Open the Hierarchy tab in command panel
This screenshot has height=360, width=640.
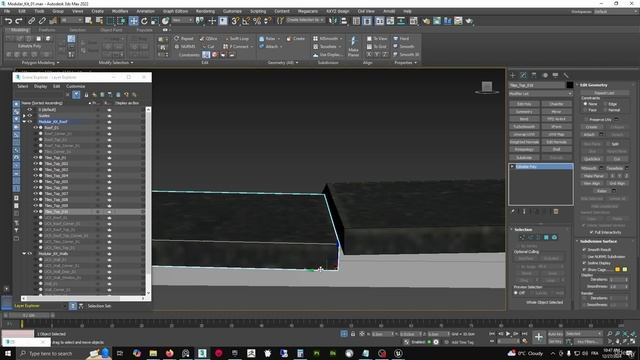pyautogui.click(x=534, y=76)
